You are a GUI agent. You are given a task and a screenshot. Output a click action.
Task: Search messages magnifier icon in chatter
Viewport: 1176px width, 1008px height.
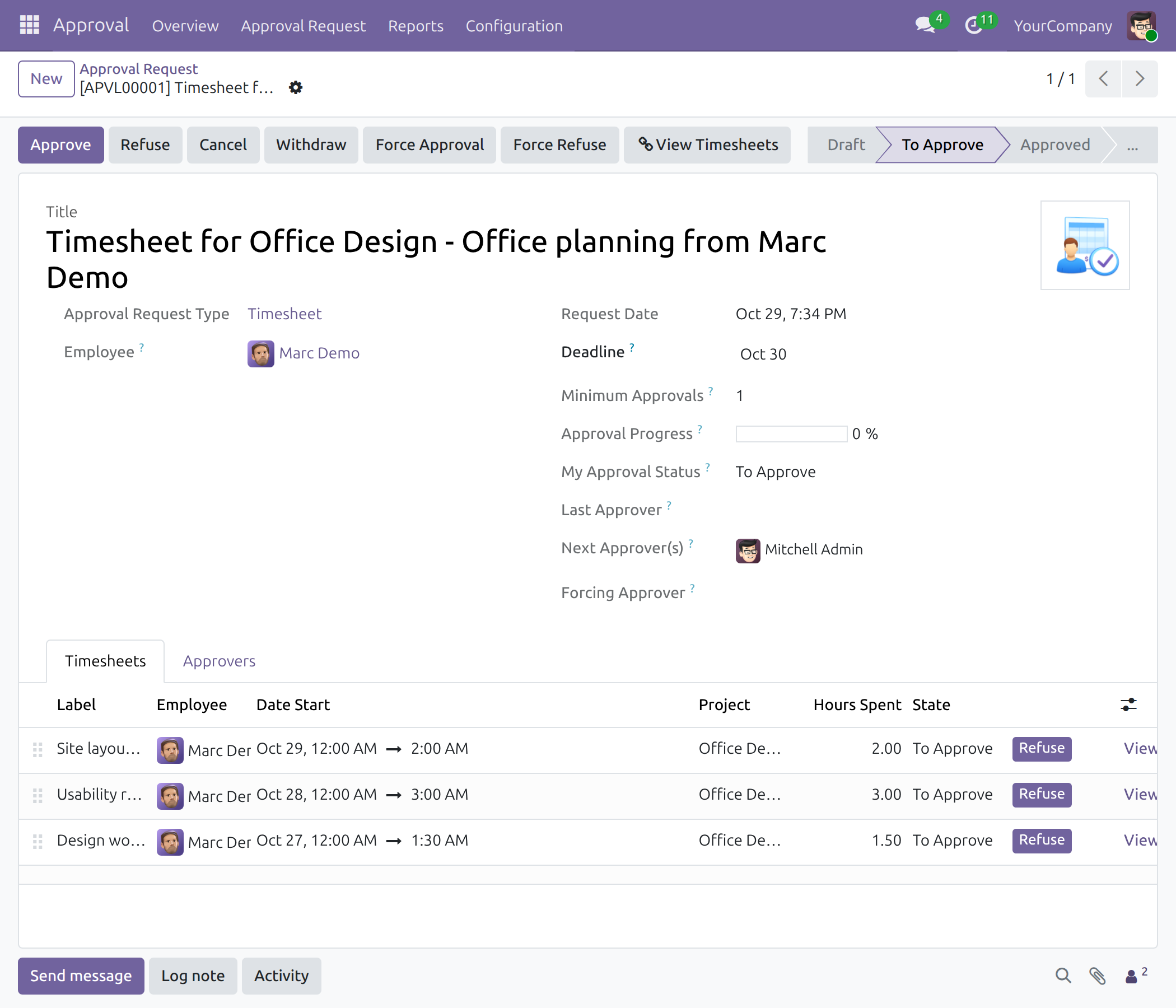tap(1063, 976)
